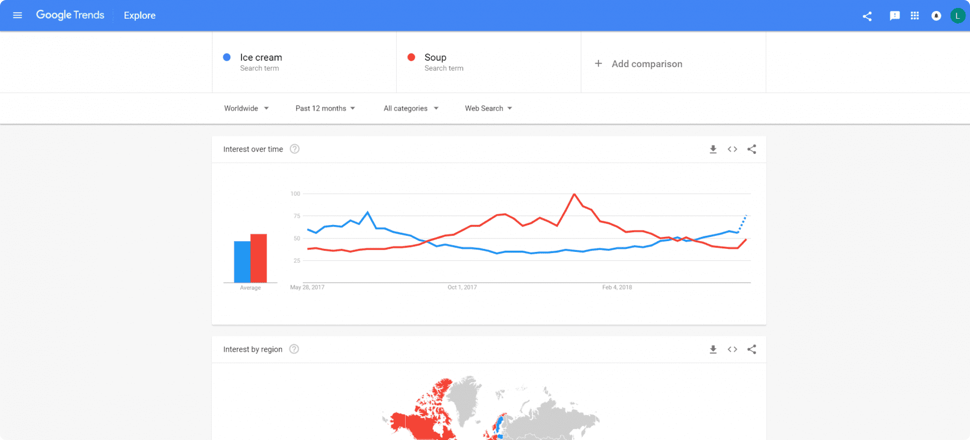Open help for Interest by region
The image size is (970, 440).
294,349
